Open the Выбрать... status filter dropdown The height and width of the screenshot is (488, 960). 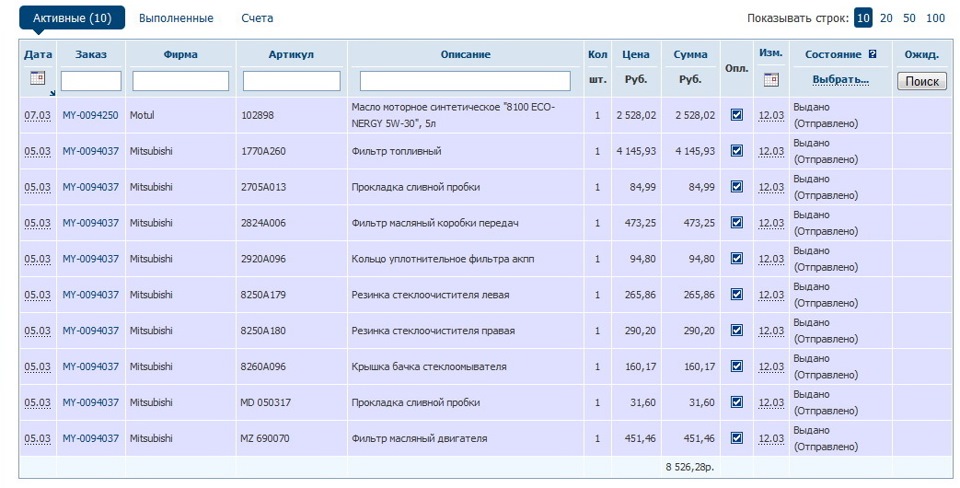tap(840, 79)
